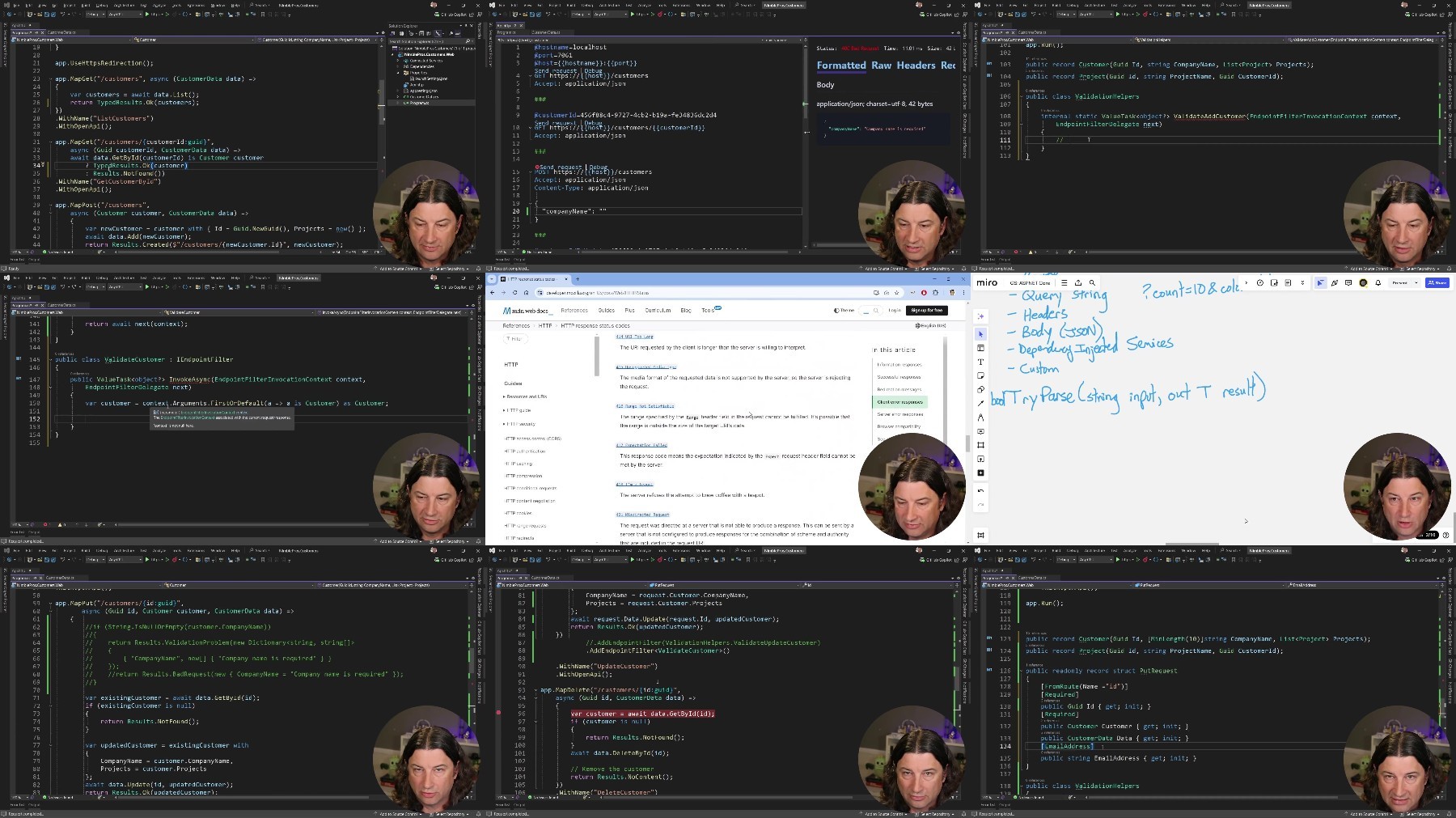Click the MDN sidebar Filter field

pos(515,338)
